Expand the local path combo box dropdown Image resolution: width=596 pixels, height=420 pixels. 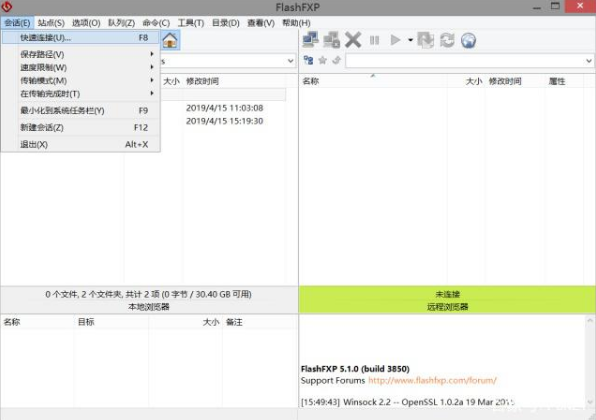click(290, 61)
